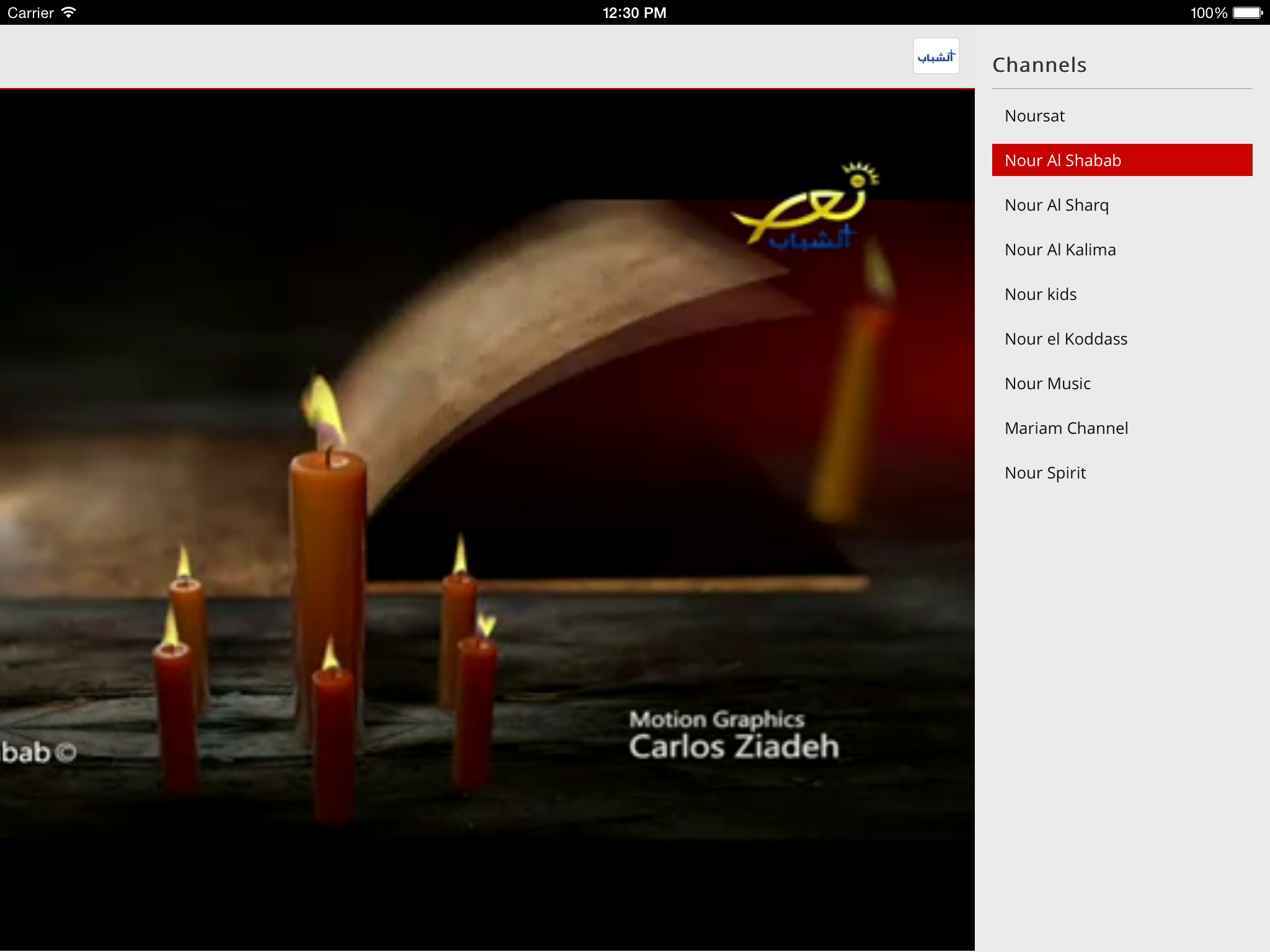The image size is (1270, 952).
Task: Switch to Nour Al Sharq channel
Action: [x=1122, y=205]
